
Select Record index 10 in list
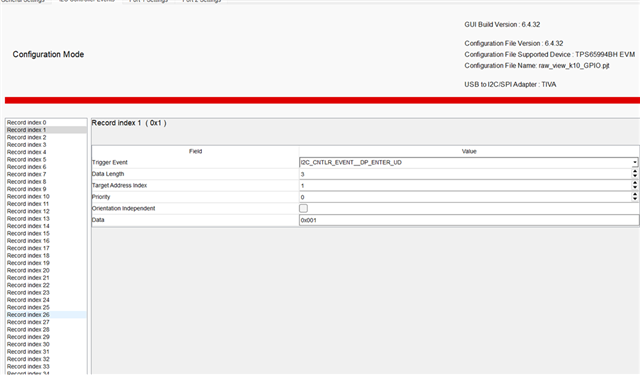46,196
